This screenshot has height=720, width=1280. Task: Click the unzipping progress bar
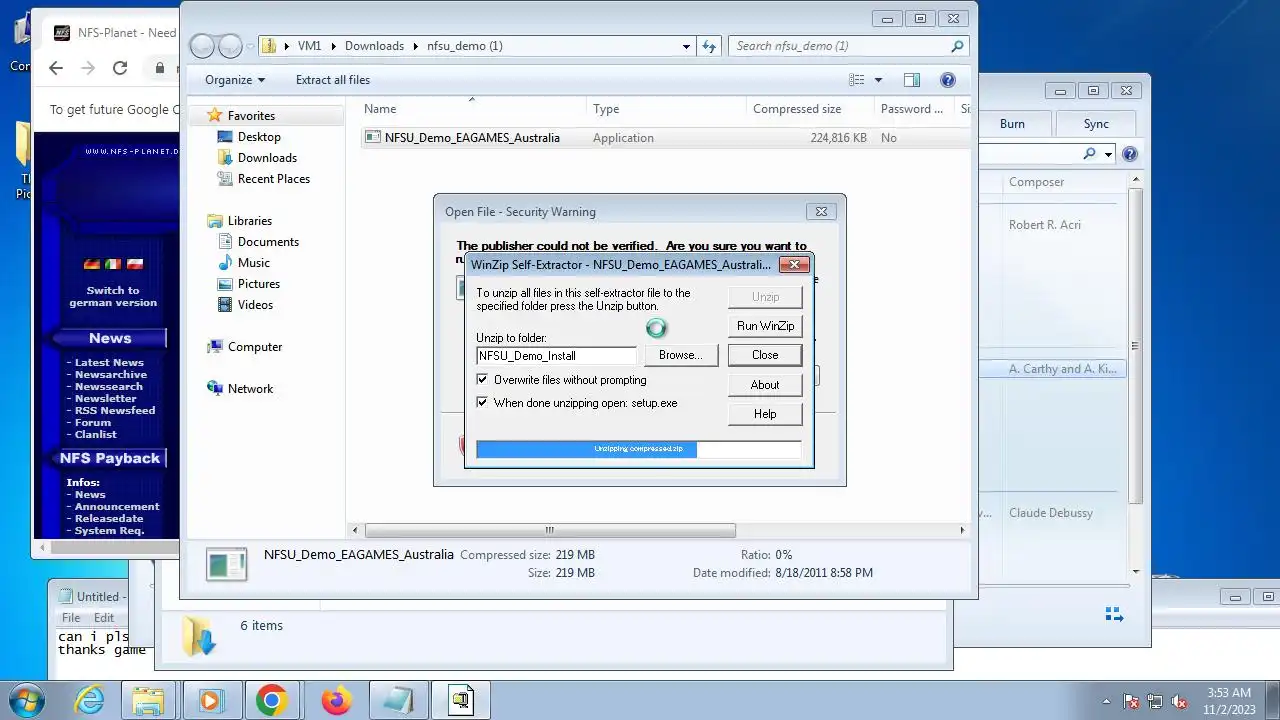[638, 449]
